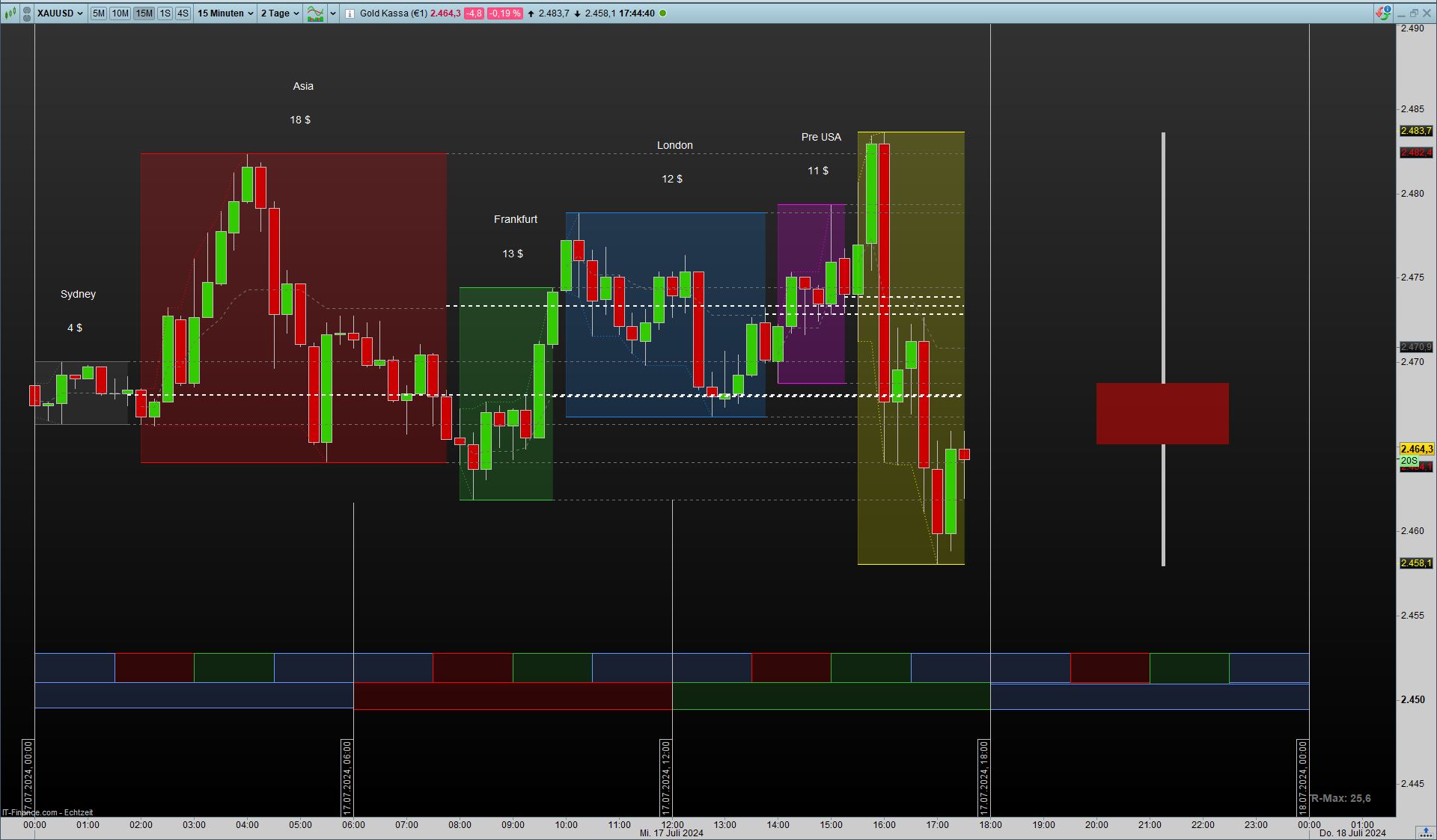
Task: Click the green real-time status dot
Action: coord(662,13)
